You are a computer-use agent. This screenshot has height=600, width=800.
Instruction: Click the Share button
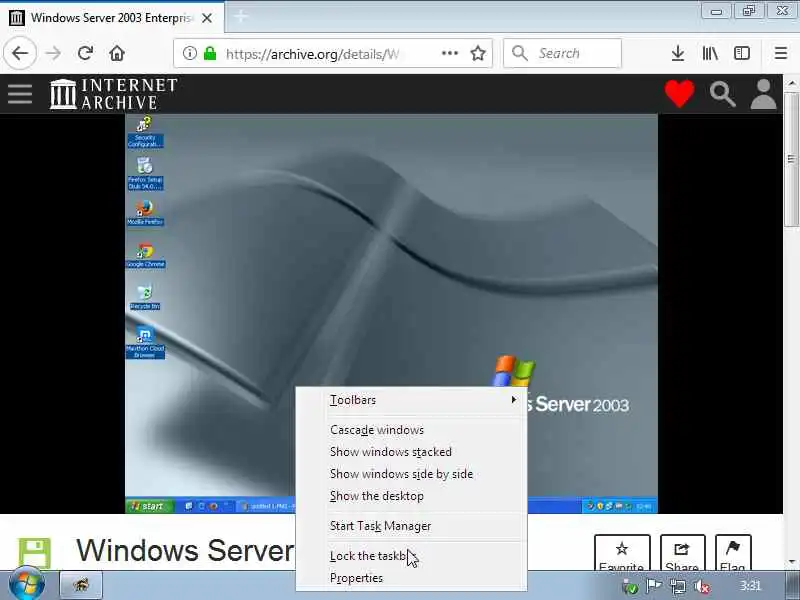tap(682, 553)
